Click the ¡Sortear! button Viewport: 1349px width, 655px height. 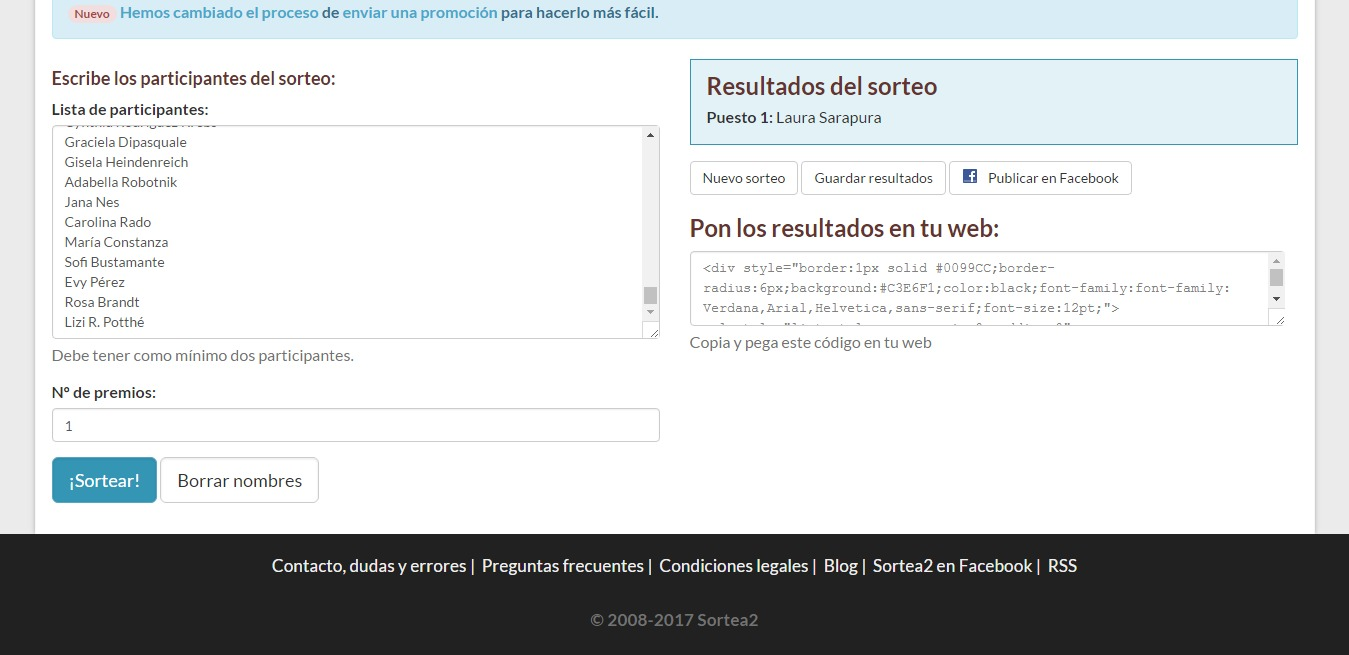pos(104,480)
